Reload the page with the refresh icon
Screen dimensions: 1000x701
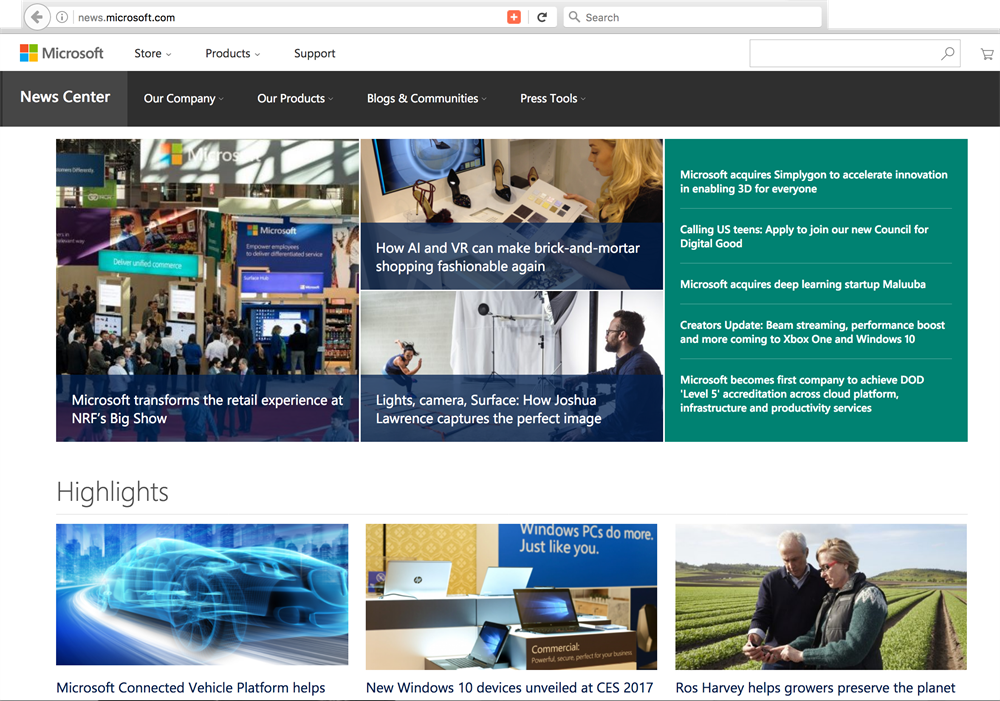pyautogui.click(x=542, y=17)
